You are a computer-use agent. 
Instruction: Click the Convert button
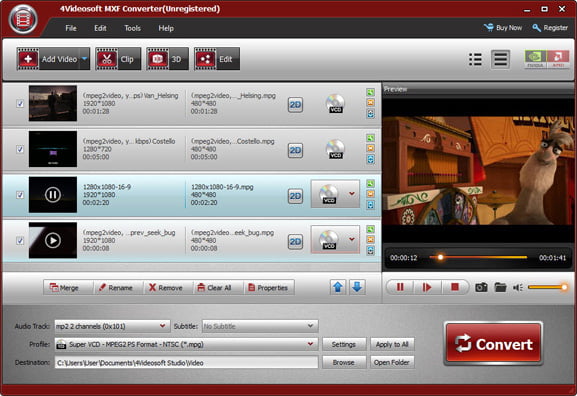[493, 344]
